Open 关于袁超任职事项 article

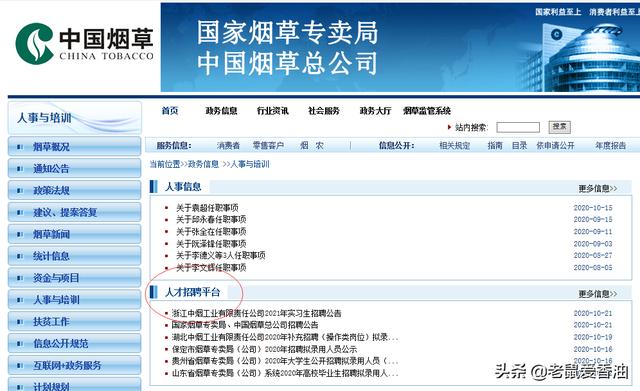point(207,208)
